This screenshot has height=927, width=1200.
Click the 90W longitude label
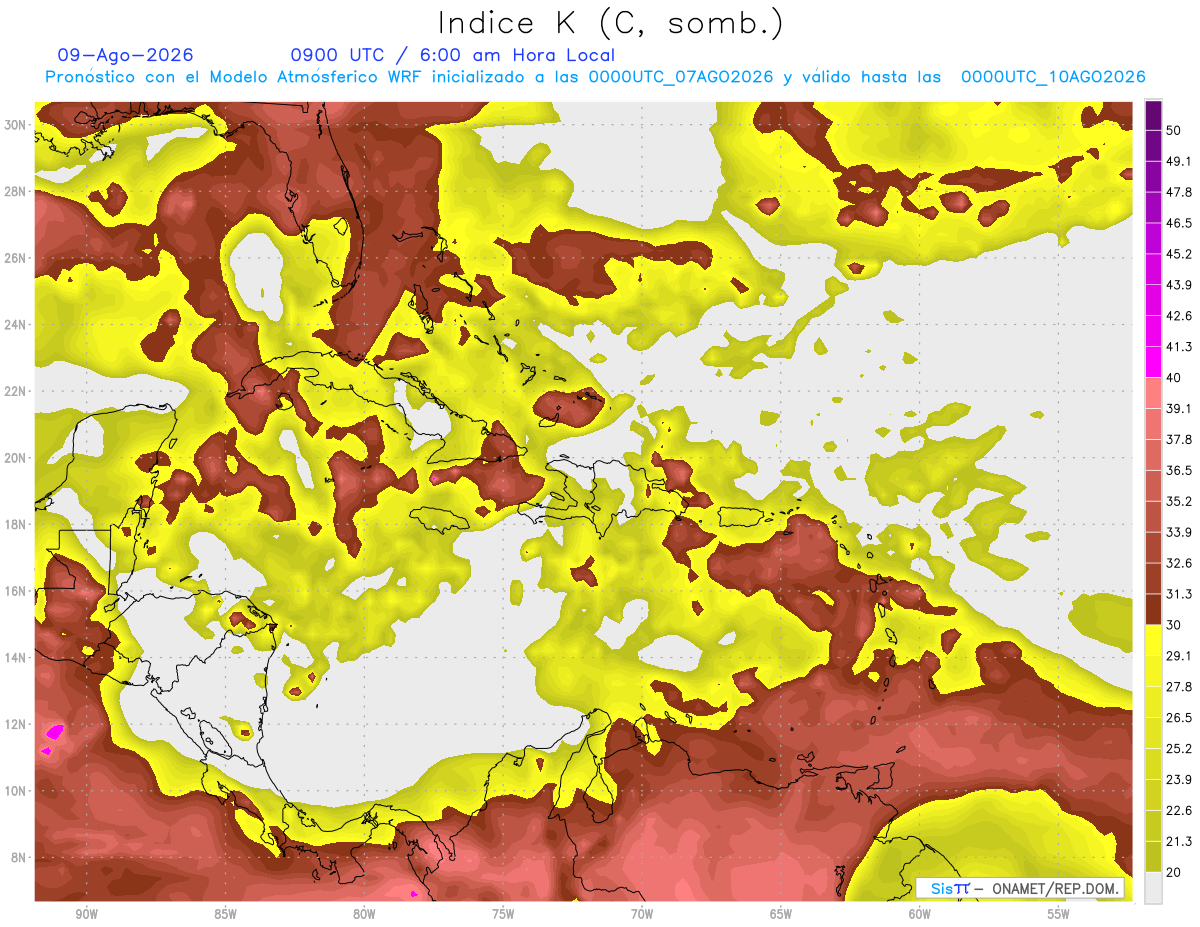[x=86, y=914]
